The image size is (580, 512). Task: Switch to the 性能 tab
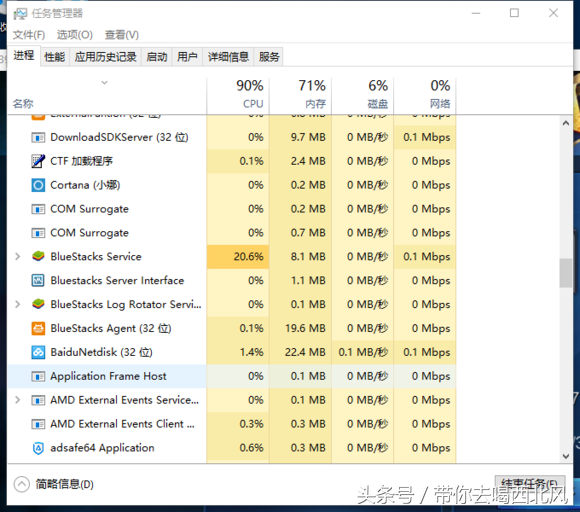pyautogui.click(x=55, y=57)
